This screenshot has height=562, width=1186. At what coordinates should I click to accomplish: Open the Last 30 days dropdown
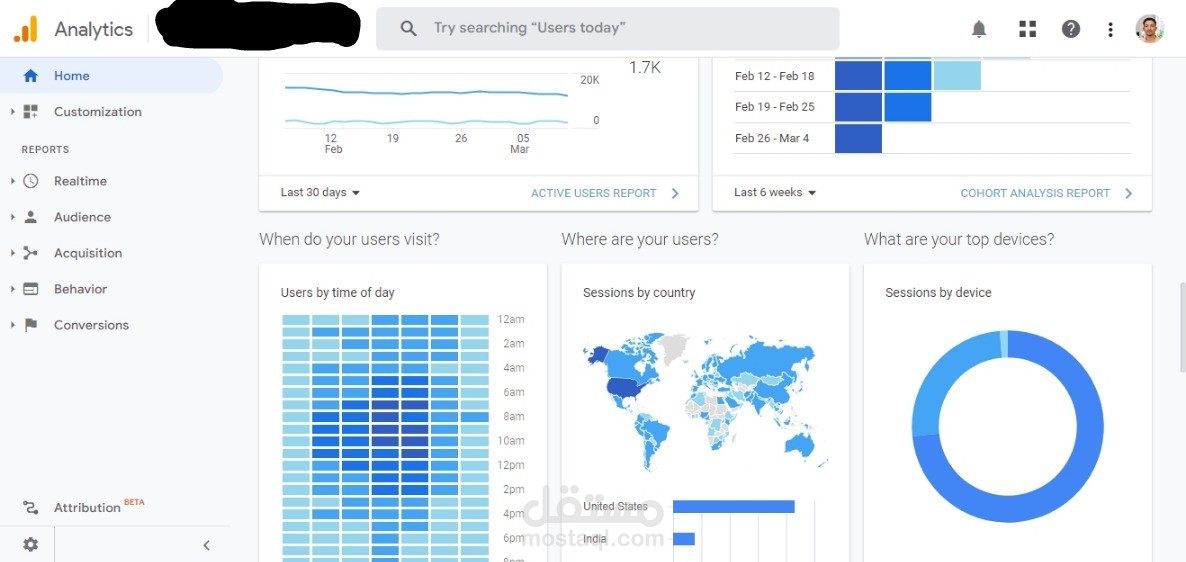(x=320, y=193)
